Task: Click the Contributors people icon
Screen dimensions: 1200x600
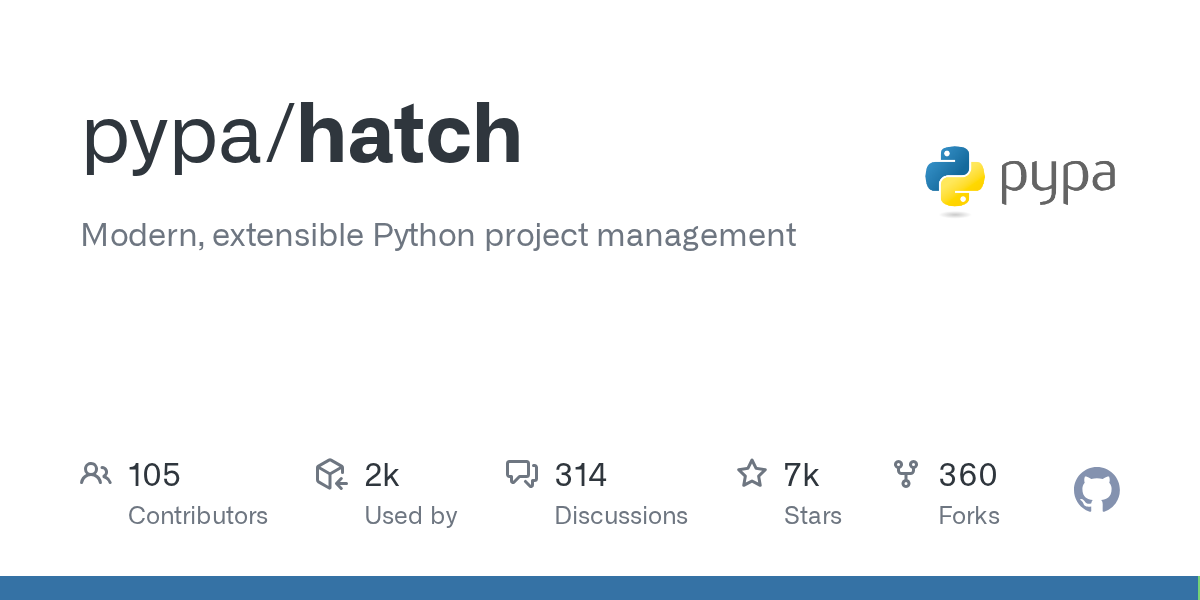Action: 96,474
